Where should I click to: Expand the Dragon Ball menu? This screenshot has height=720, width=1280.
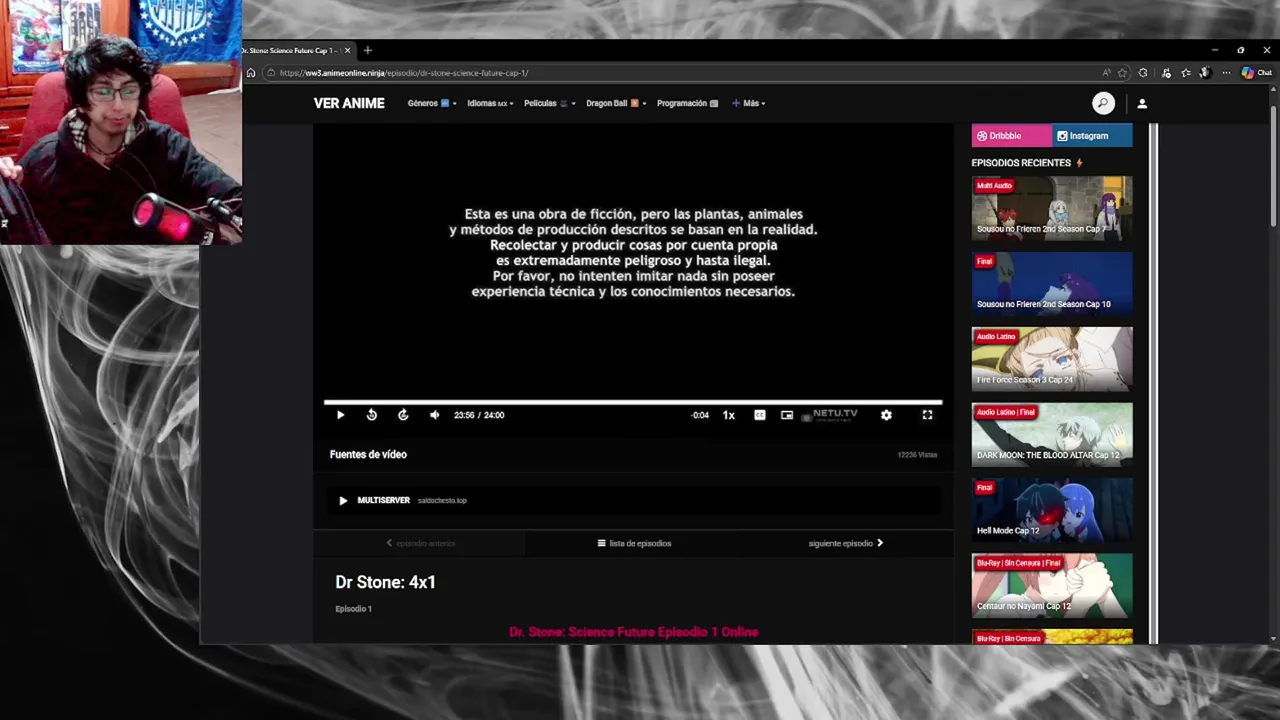(616, 103)
